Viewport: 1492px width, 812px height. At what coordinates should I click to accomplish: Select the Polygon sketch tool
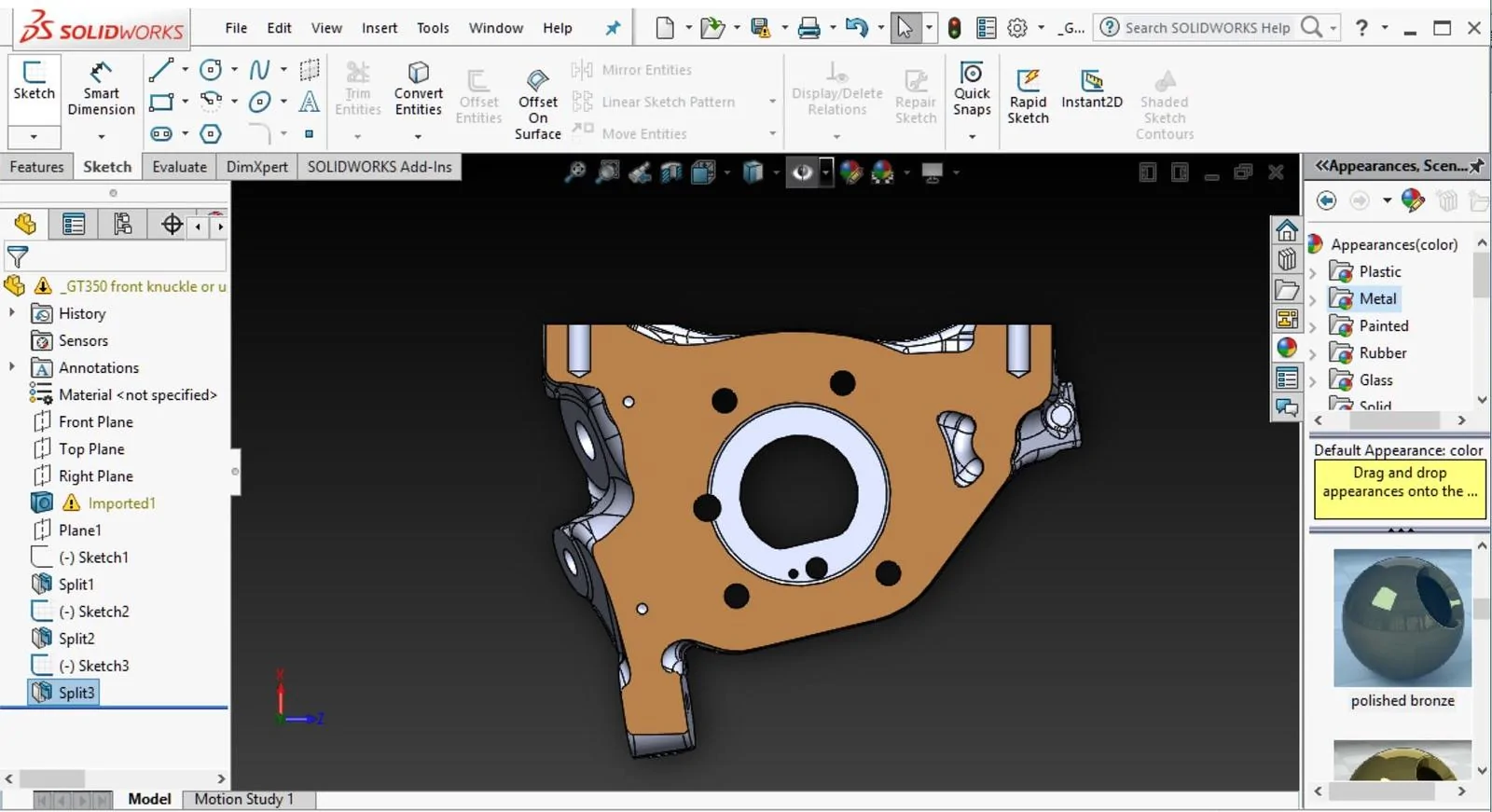click(212, 133)
